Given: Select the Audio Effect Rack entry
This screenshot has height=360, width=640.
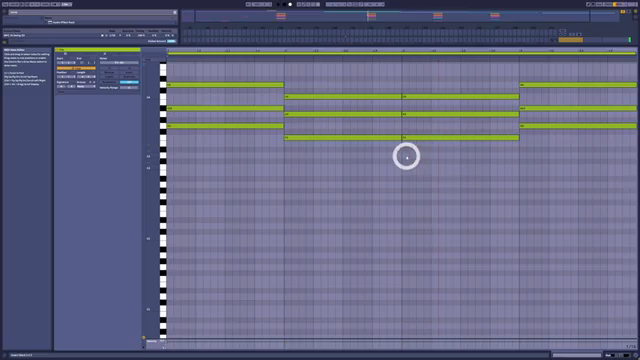Looking at the screenshot, I should (x=64, y=22).
